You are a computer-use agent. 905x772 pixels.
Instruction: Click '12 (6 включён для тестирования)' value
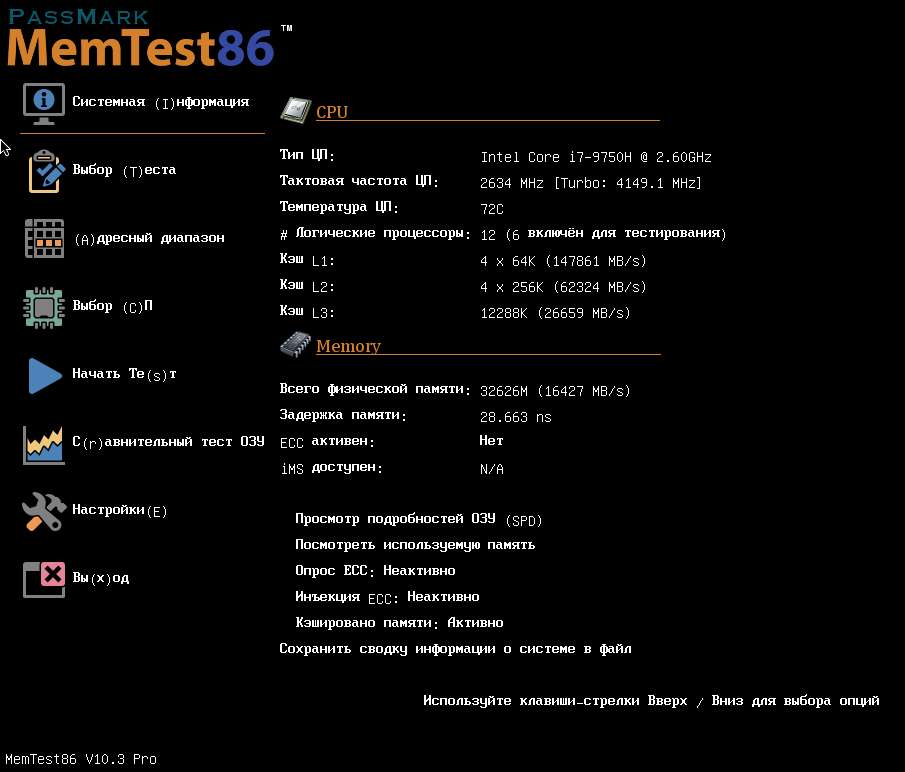[x=603, y=234]
